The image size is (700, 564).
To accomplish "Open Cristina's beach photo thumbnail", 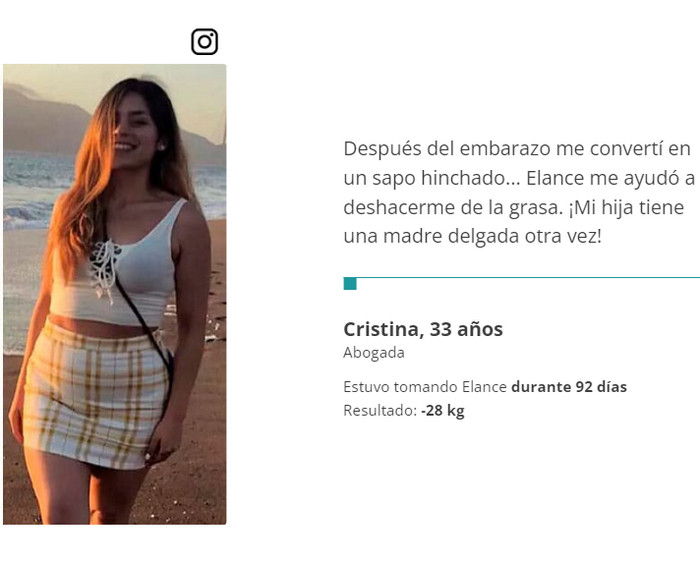I will [115, 294].
